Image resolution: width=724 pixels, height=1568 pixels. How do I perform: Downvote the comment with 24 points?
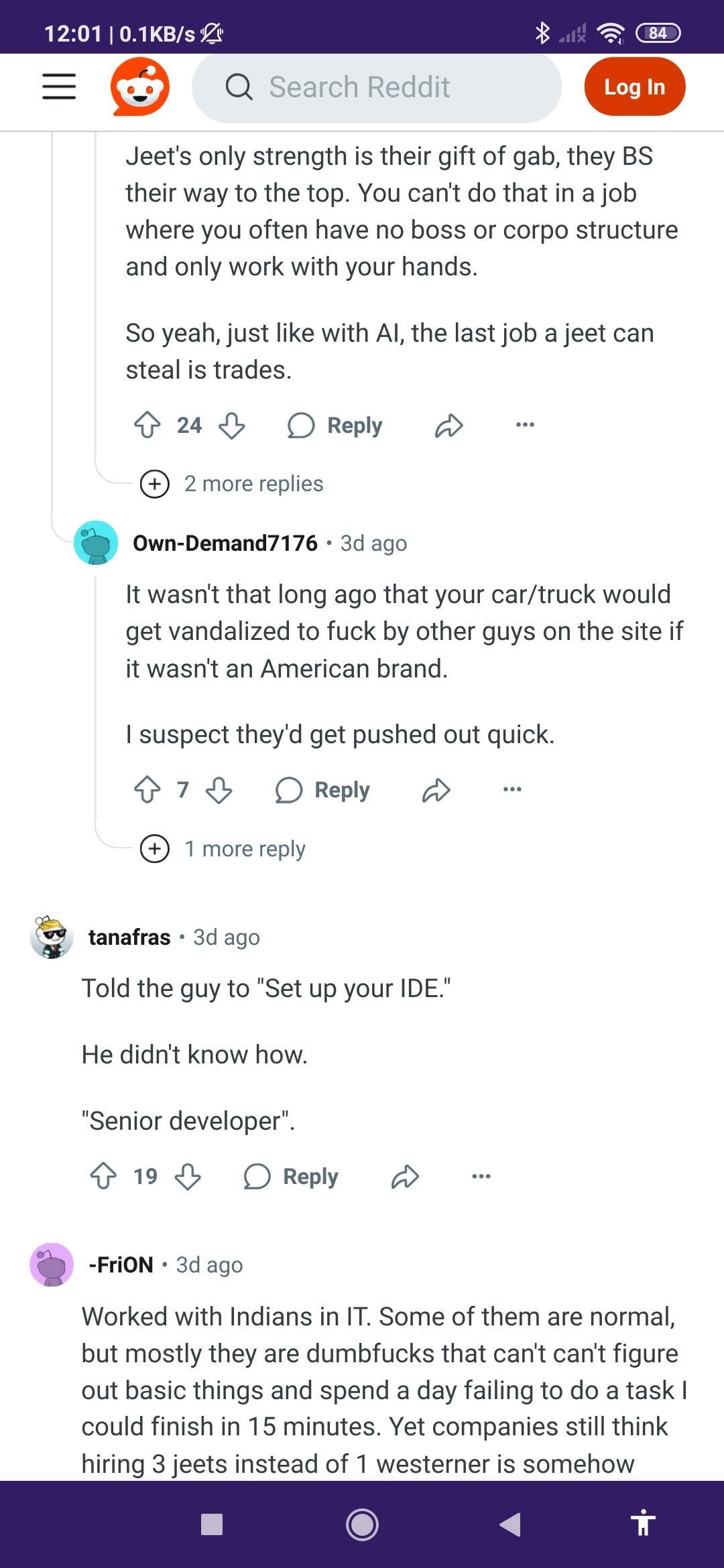click(x=232, y=425)
